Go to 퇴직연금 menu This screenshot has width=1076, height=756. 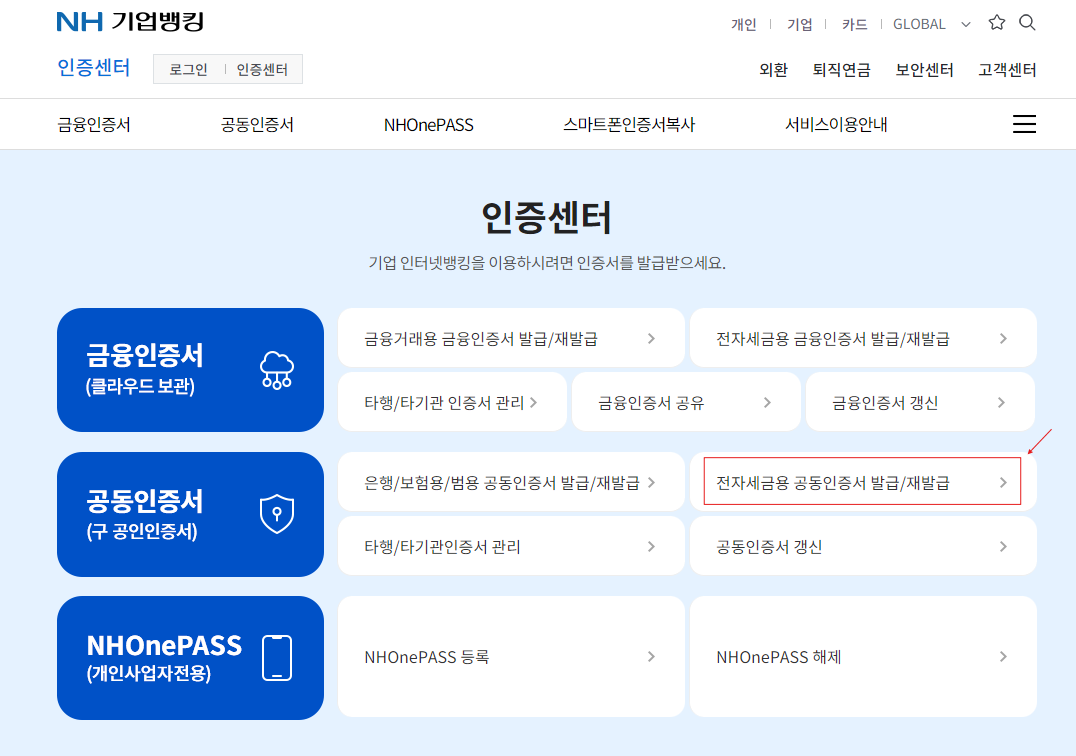[x=841, y=70]
